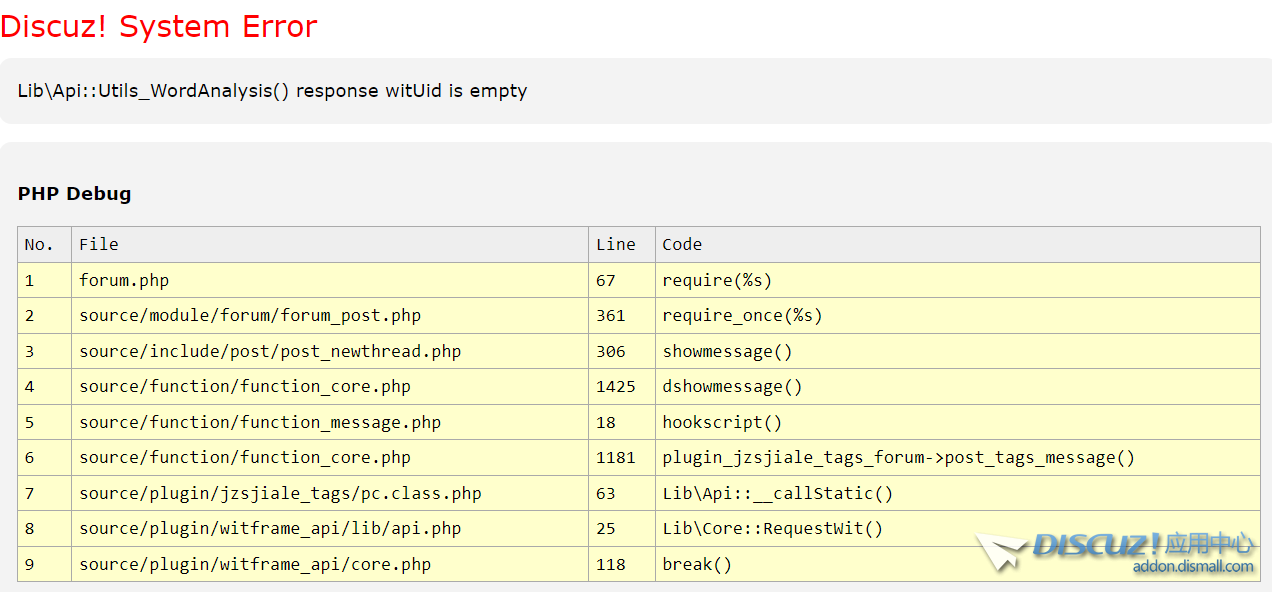Click the jzsjiale_tags pc.class.php path
This screenshot has height=592, width=1272.
coord(280,493)
